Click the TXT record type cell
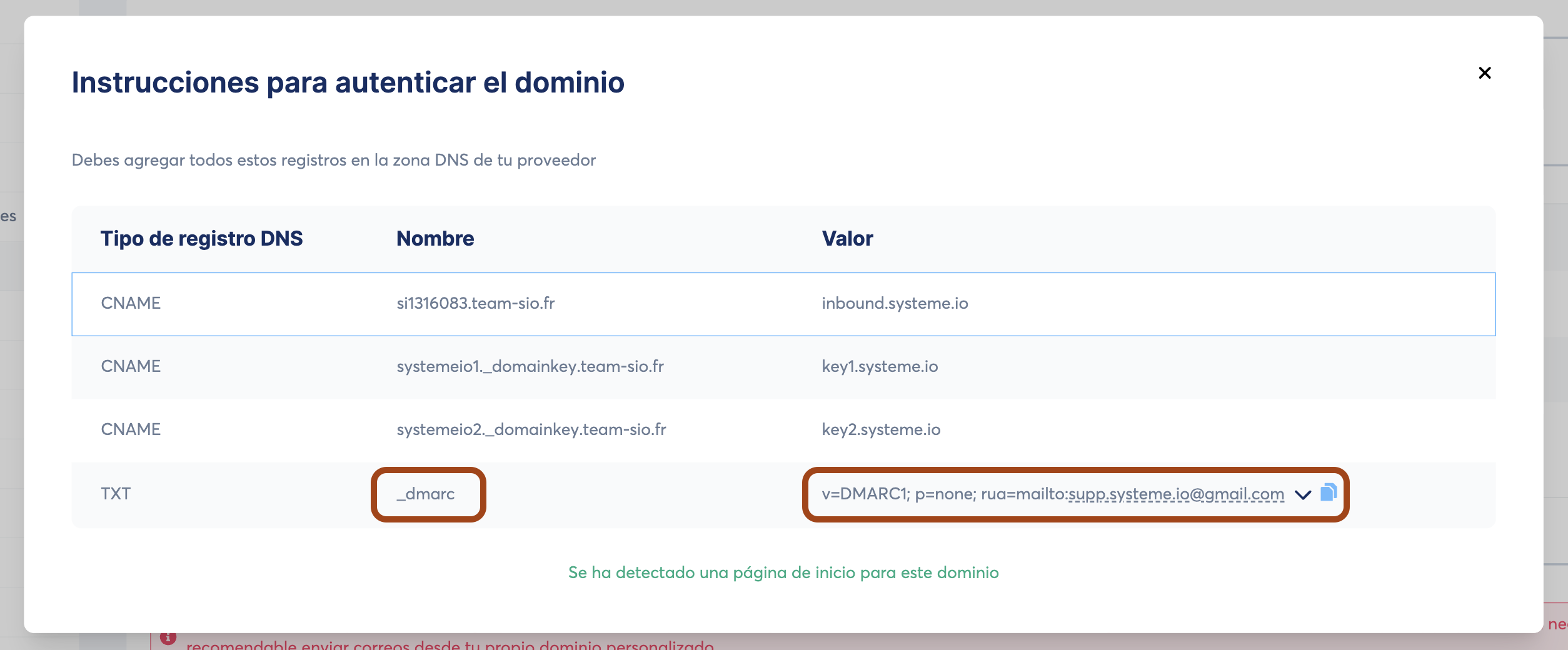1568x650 pixels. [116, 494]
